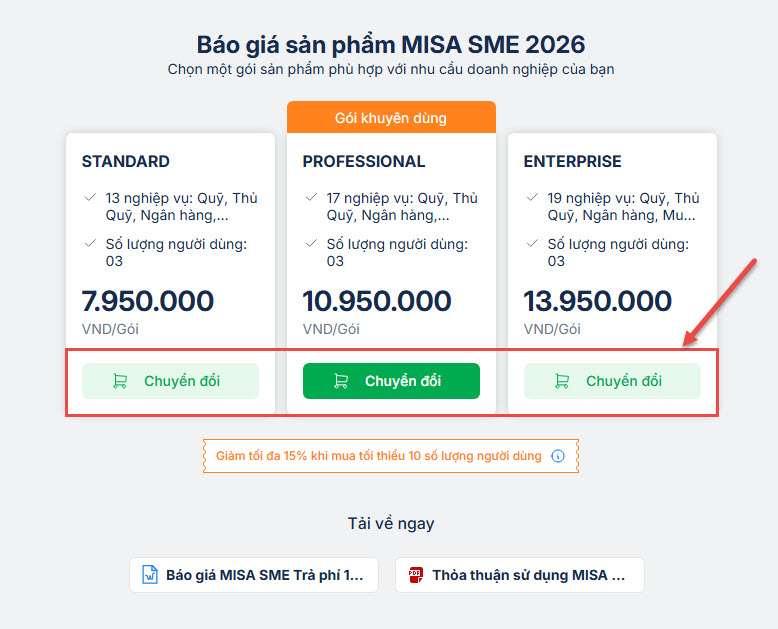778x629 pixels.
Task: Select the Gói khuyên dùng orange label
Action: 391,118
